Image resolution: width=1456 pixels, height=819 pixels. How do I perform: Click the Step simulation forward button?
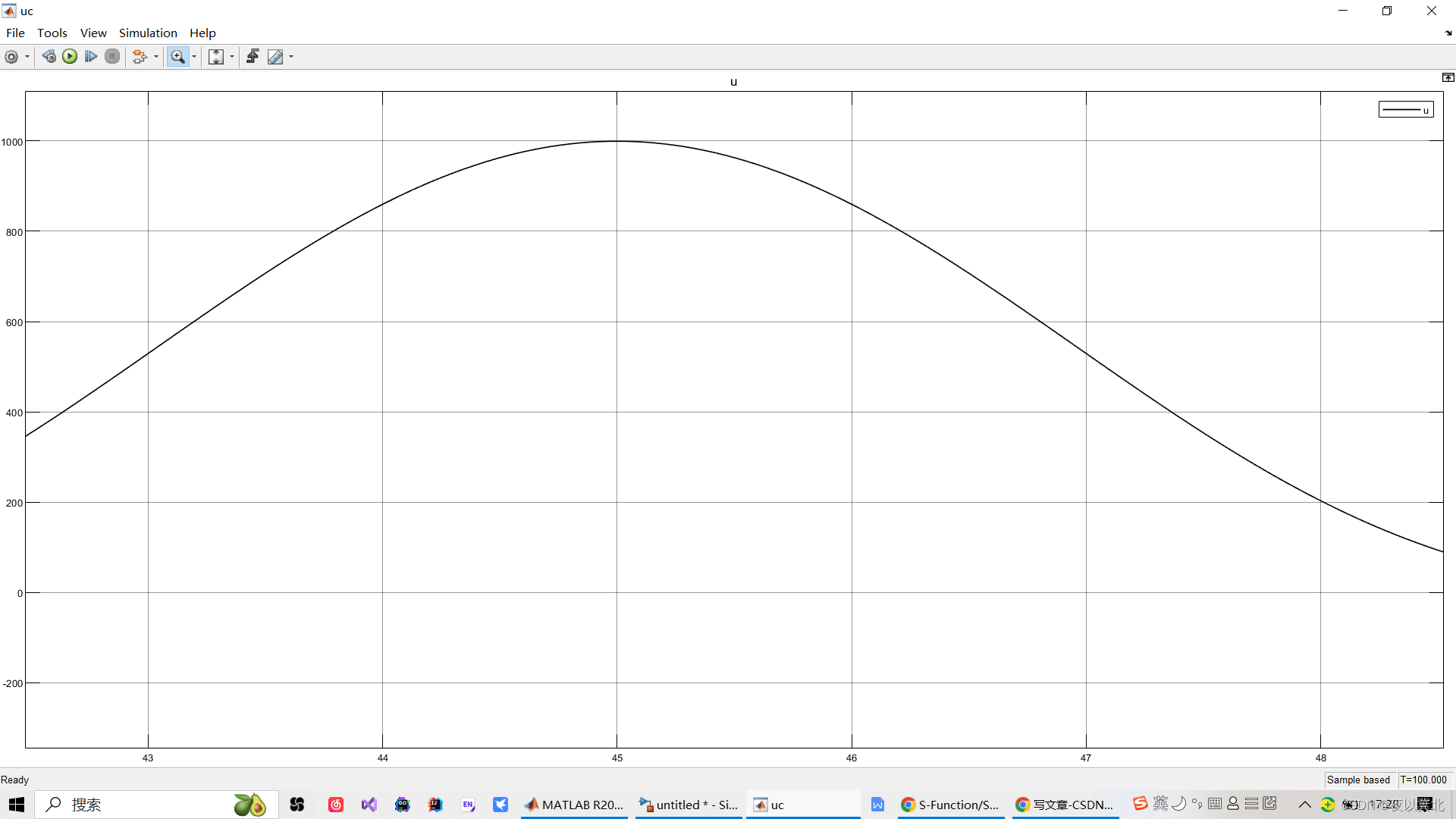click(x=90, y=57)
